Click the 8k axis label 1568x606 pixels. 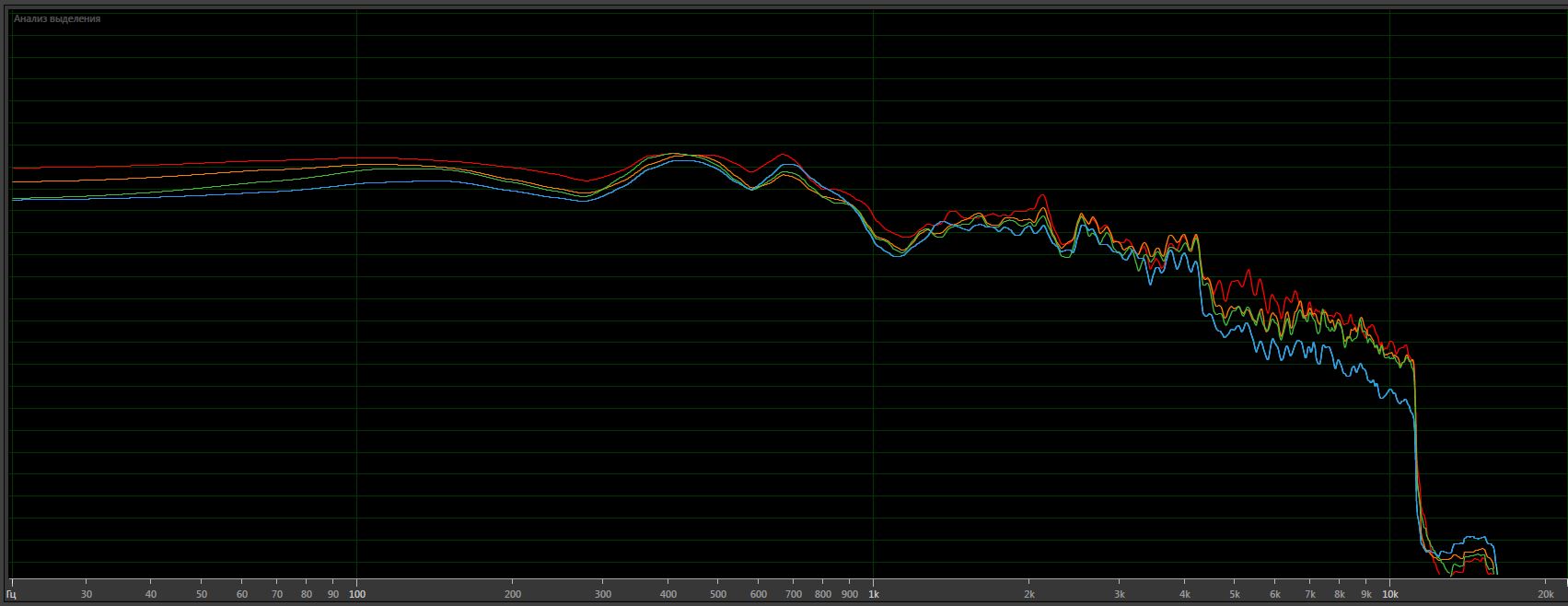tap(1341, 594)
